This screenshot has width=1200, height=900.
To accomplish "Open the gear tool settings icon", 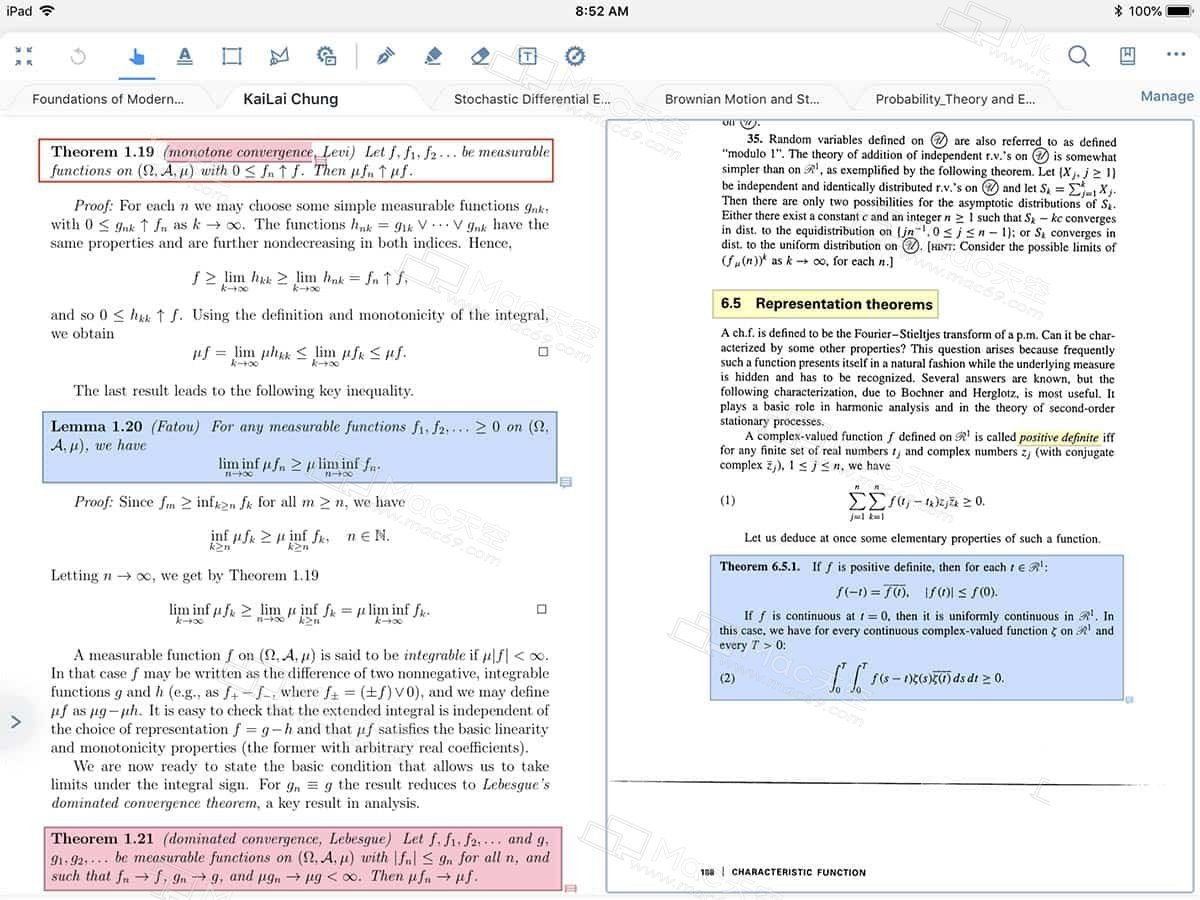I will point(326,56).
